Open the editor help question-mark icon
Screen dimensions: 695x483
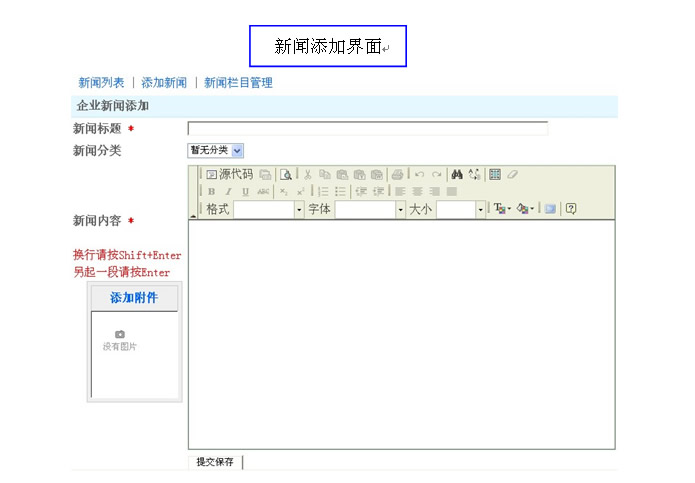[571, 209]
